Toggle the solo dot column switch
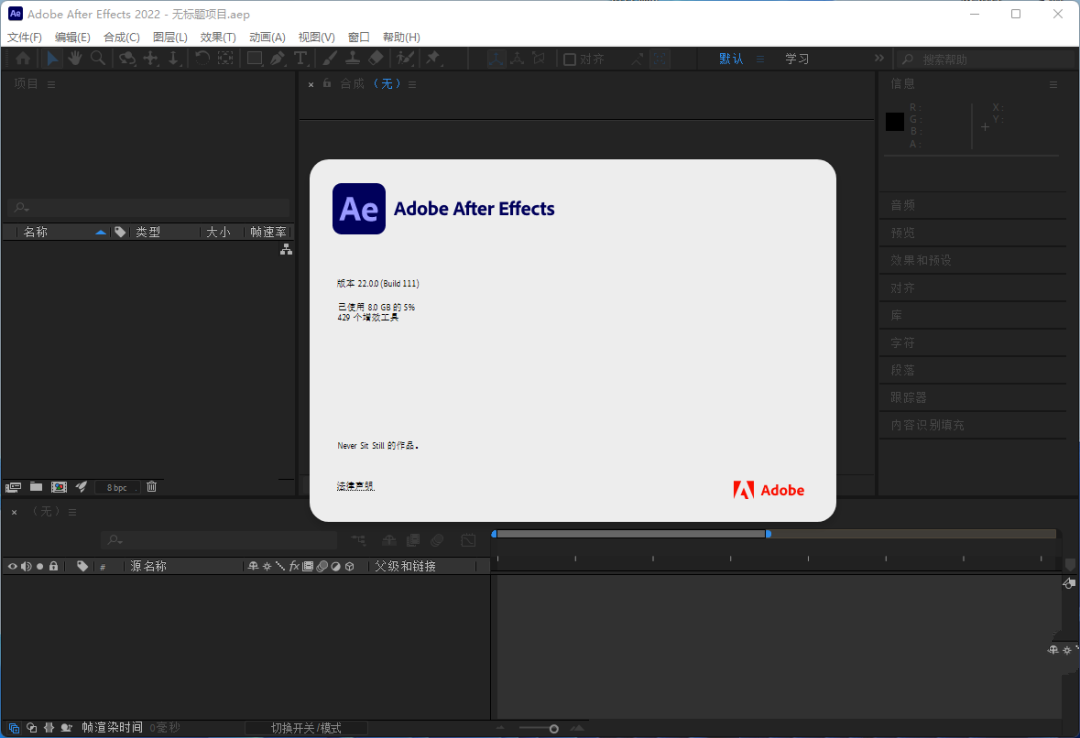This screenshot has height=738, width=1080. coord(40,566)
